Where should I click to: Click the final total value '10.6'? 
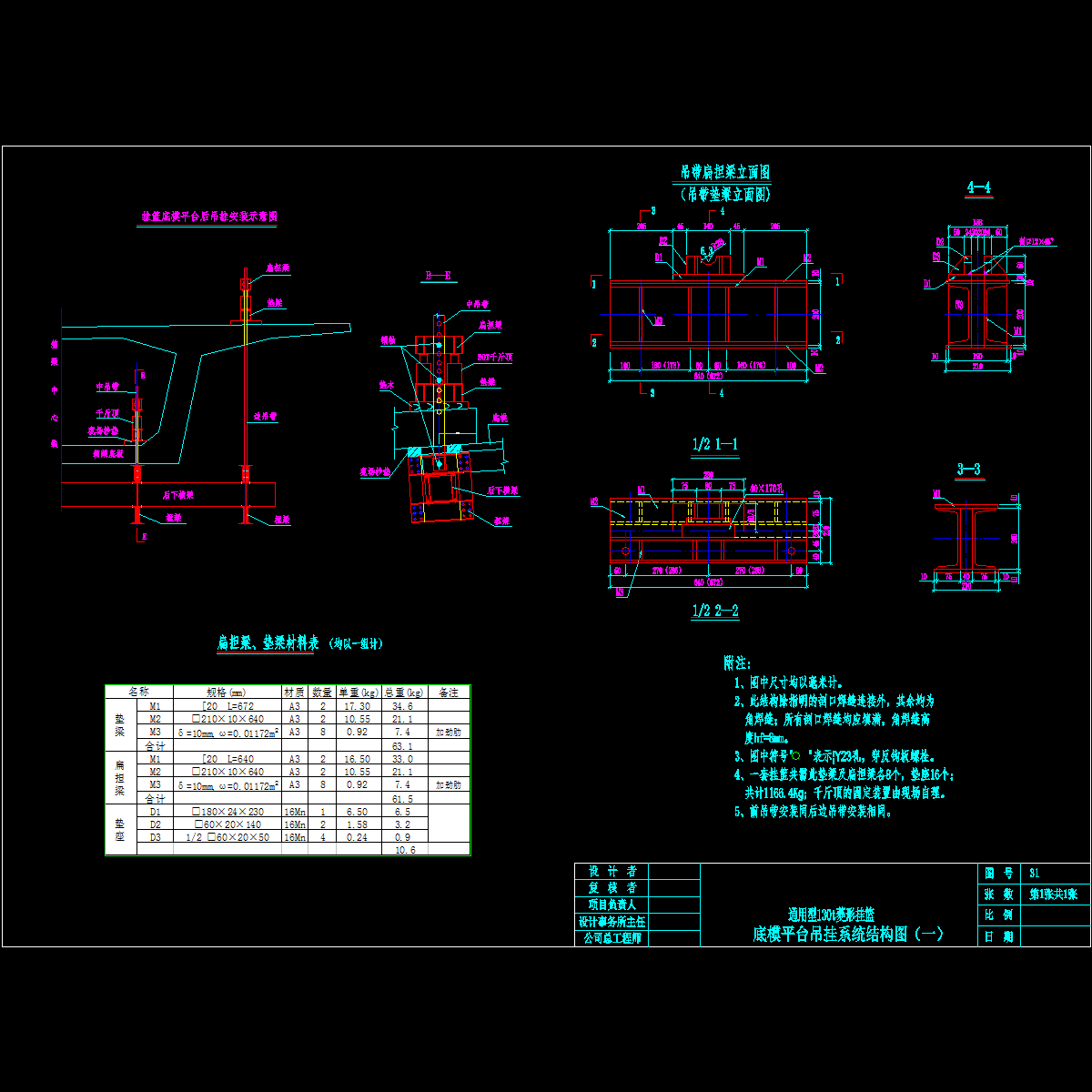coord(404,850)
